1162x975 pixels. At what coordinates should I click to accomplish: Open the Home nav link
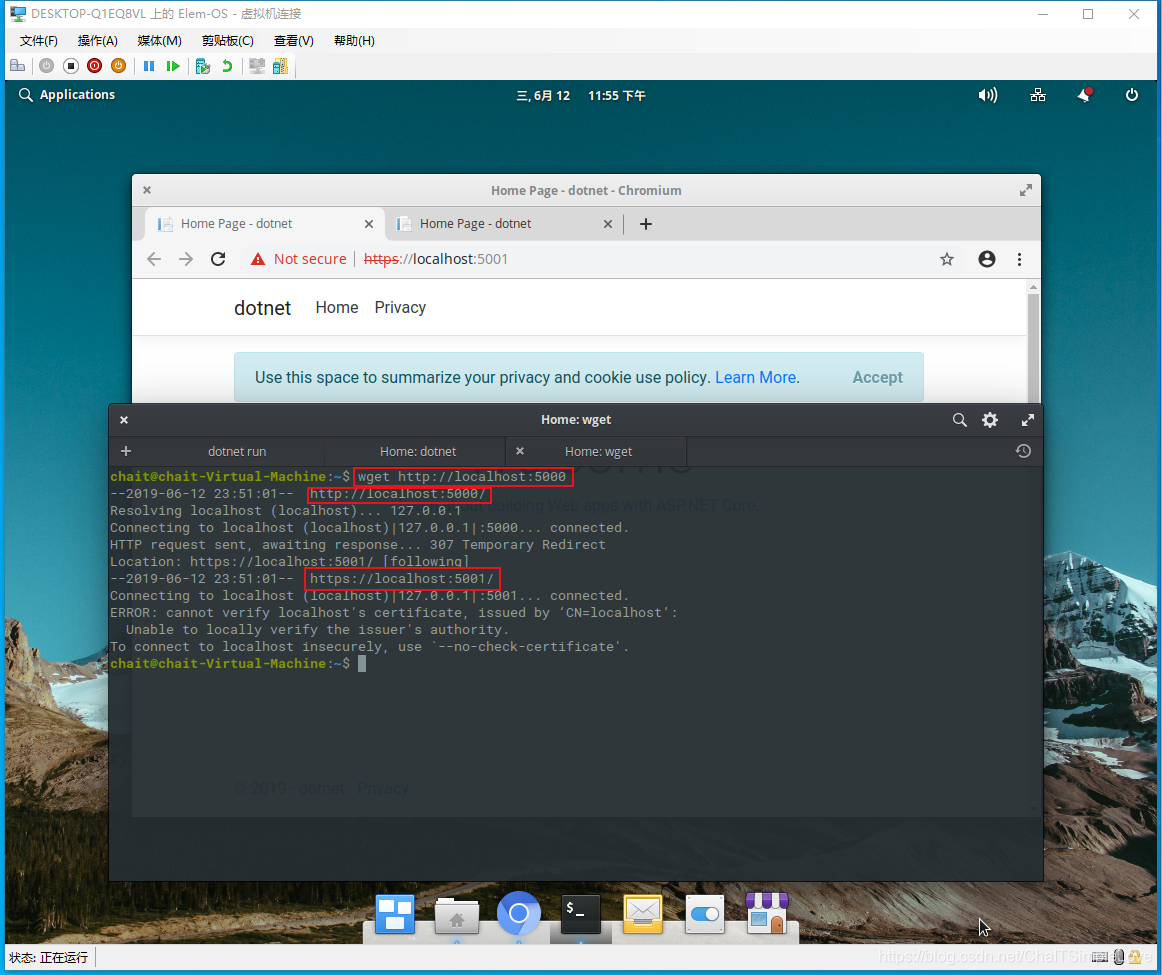337,307
